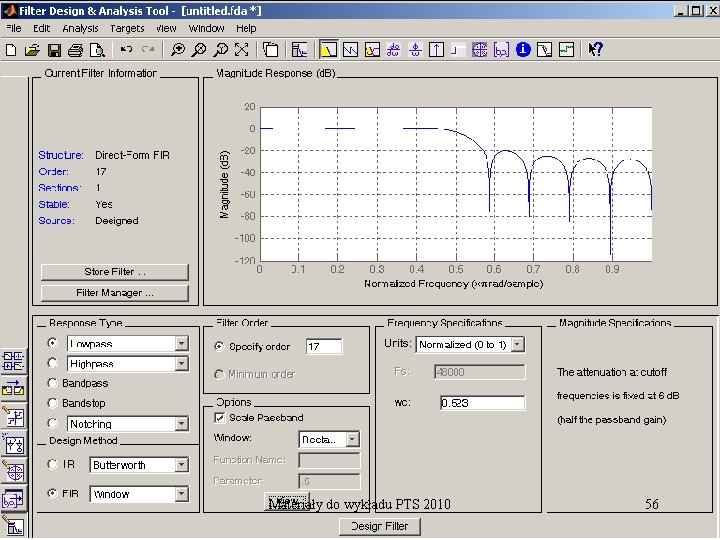Show the Magnitude Response view icon
Viewport: 720px width, 540px height.
[327, 49]
